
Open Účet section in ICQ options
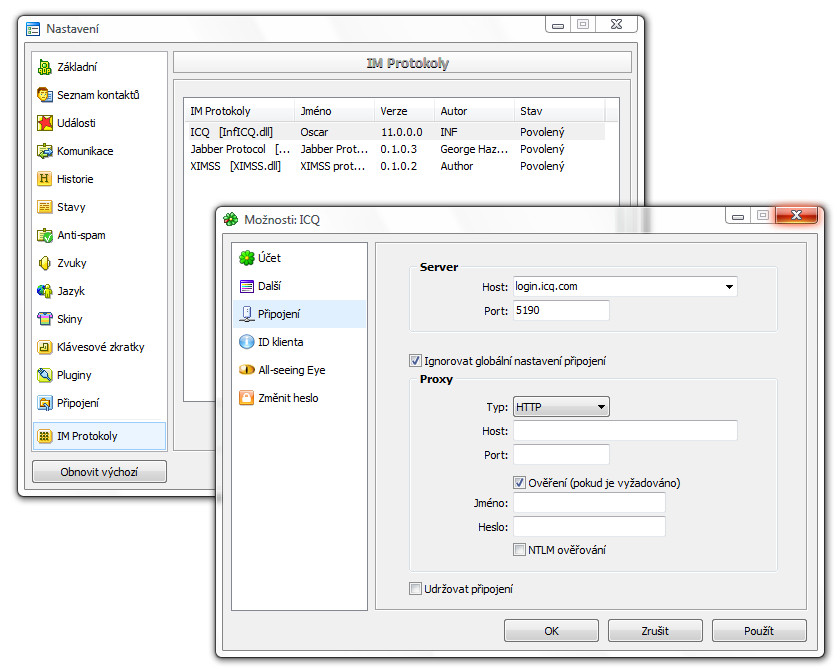point(299,258)
